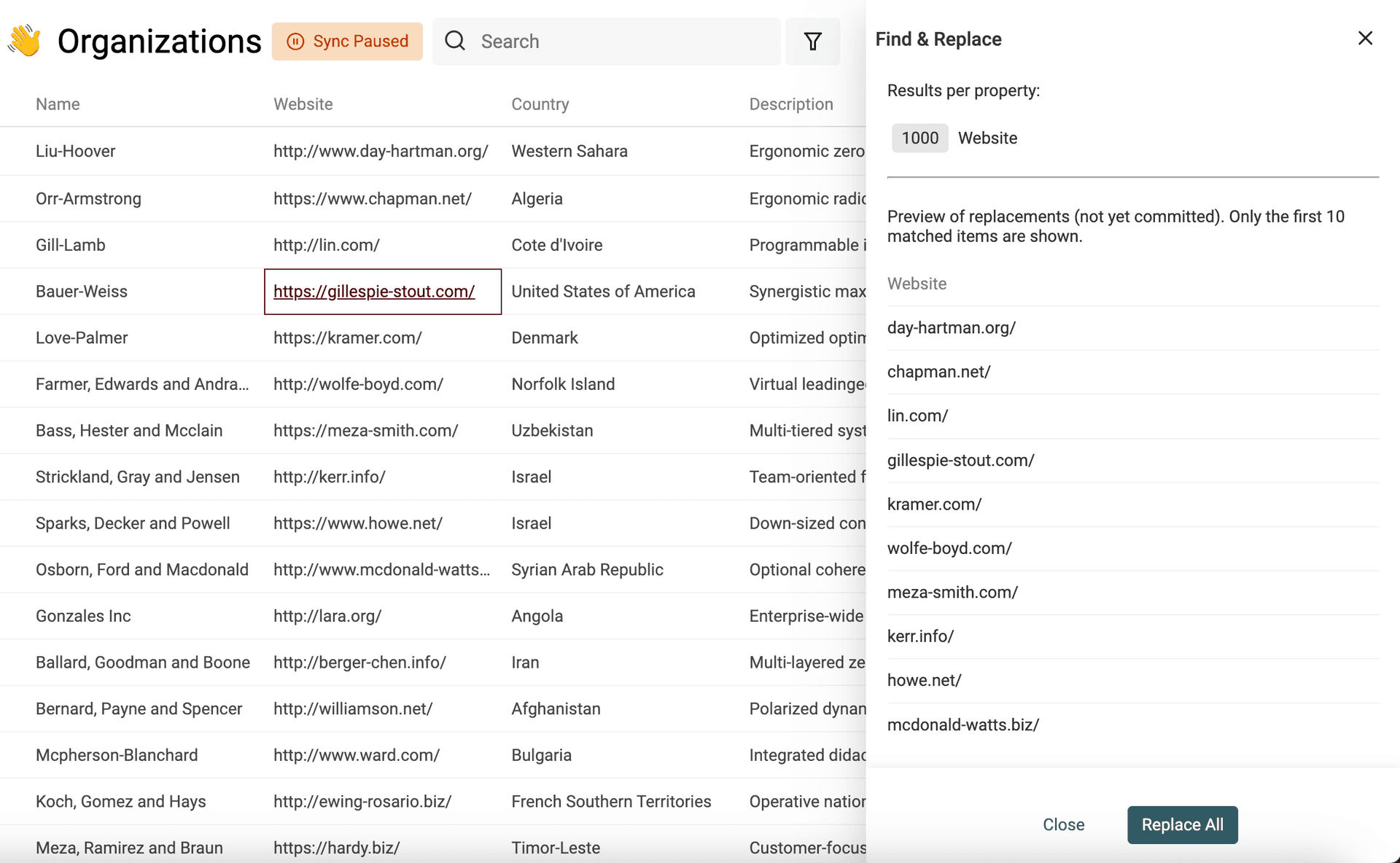Click the Website label in preview section
This screenshot has height=863, width=1400.
pos(917,284)
